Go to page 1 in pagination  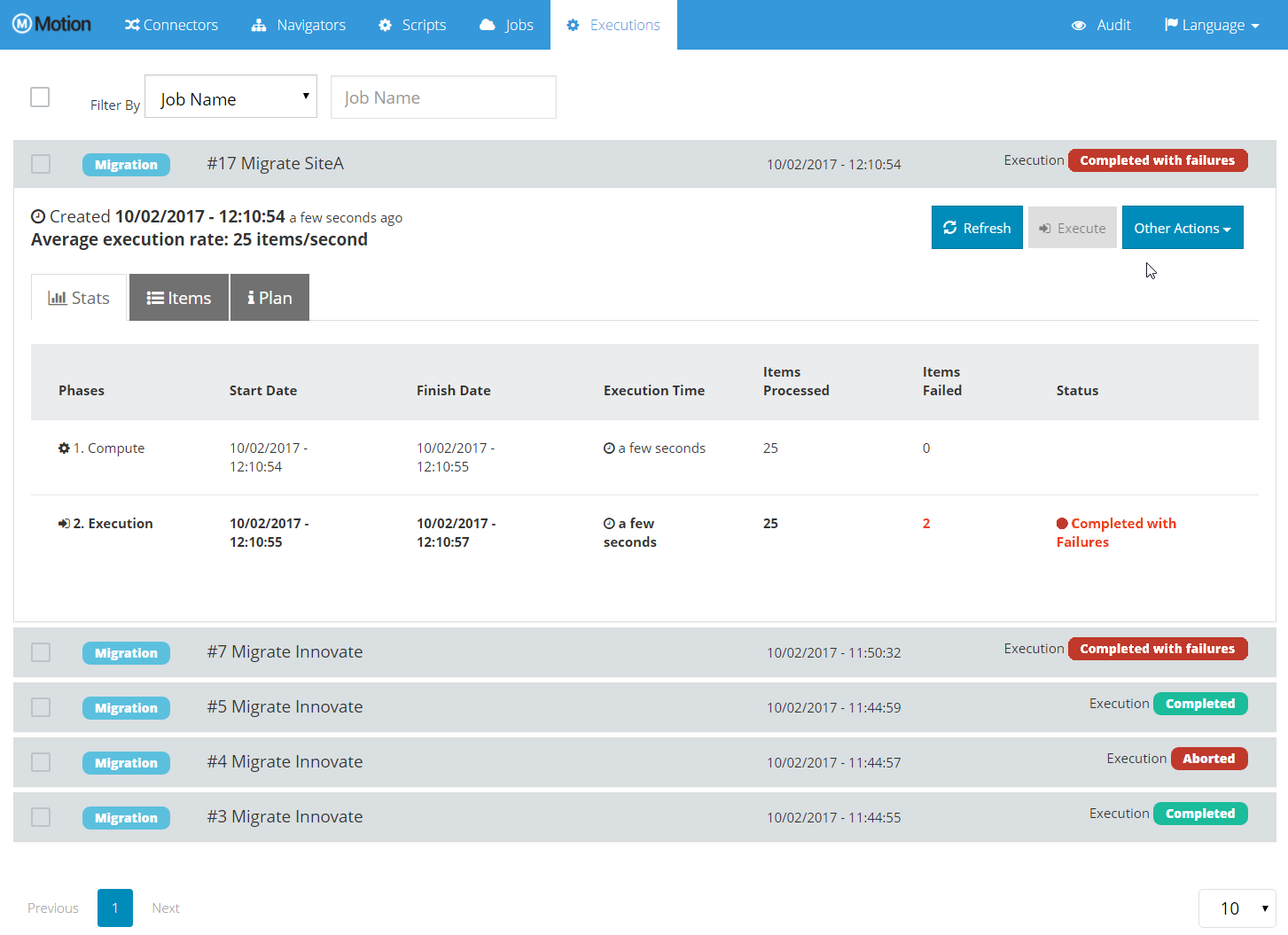click(x=115, y=908)
